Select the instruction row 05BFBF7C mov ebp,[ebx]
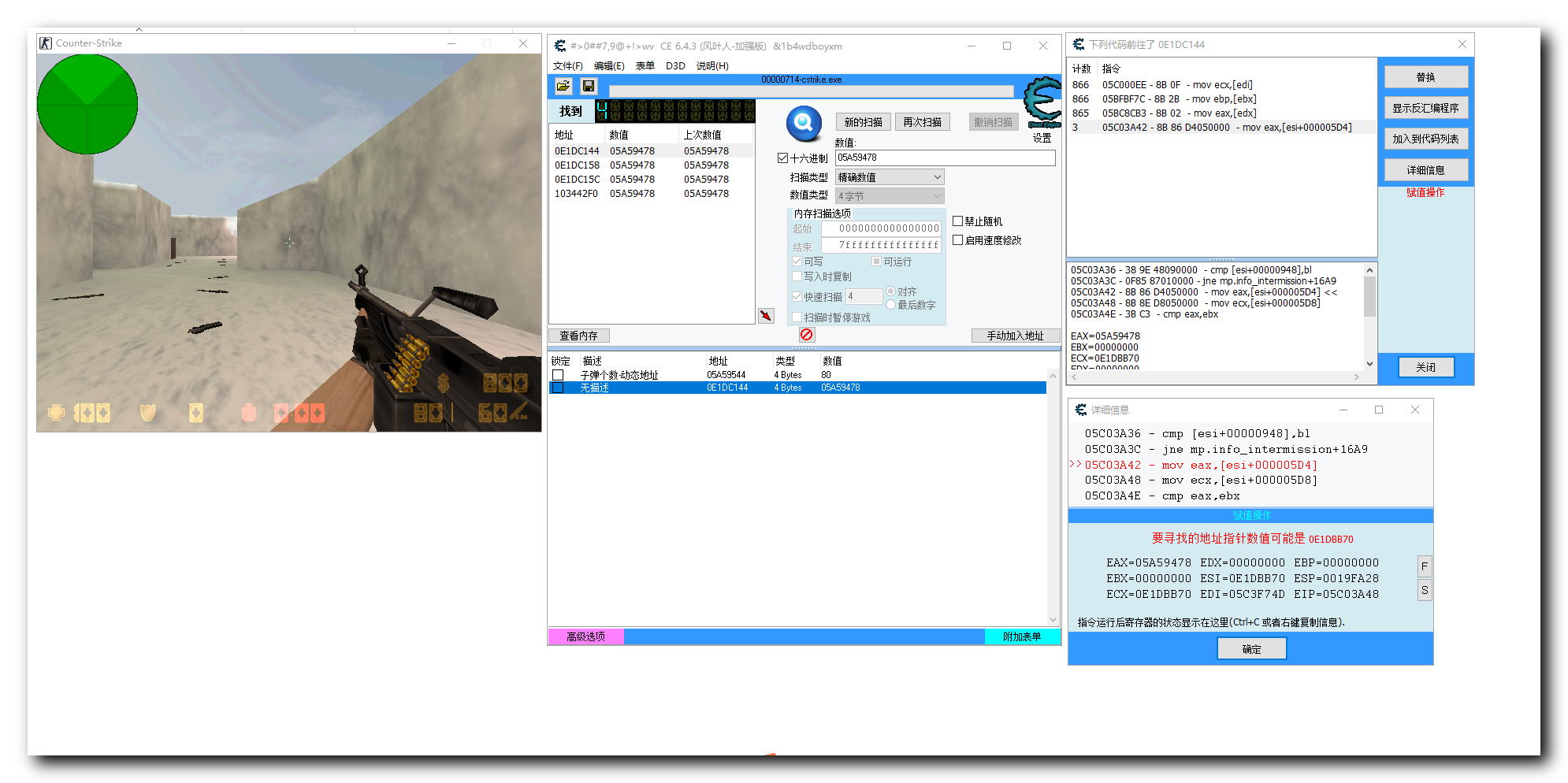Image resolution: width=1568 pixels, height=783 pixels. point(1221,99)
